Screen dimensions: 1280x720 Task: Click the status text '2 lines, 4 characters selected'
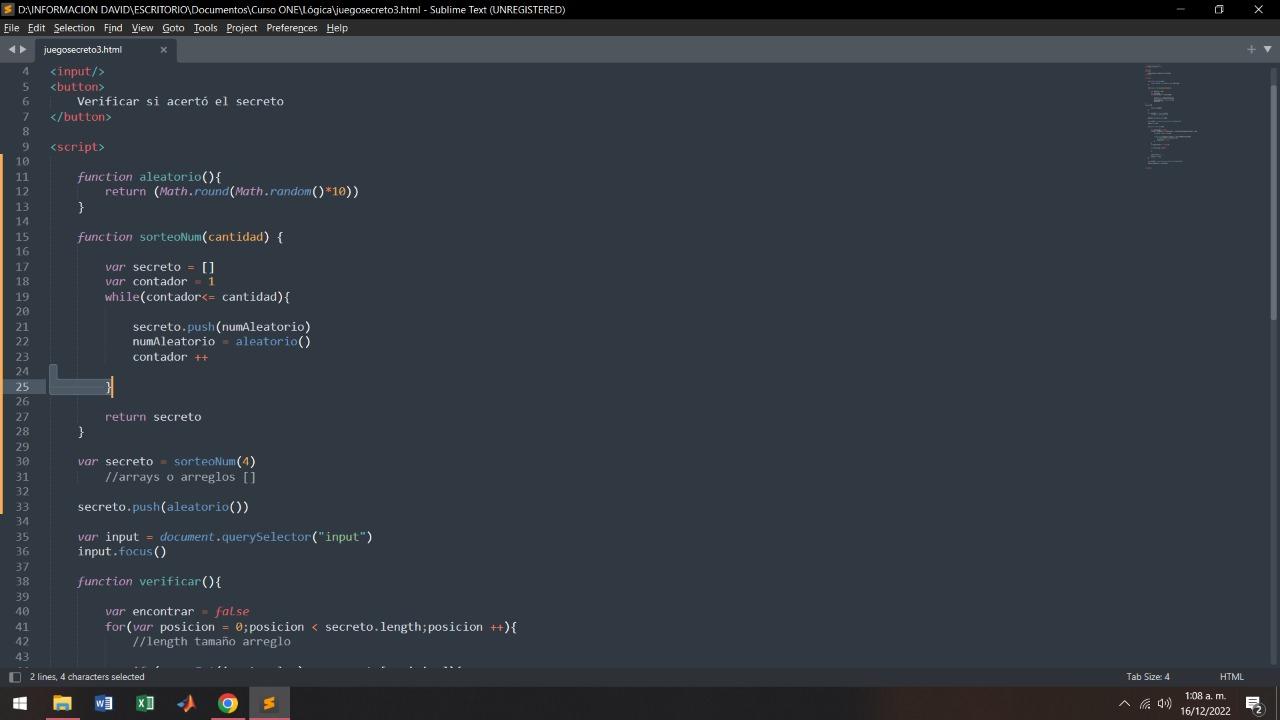[x=87, y=677]
